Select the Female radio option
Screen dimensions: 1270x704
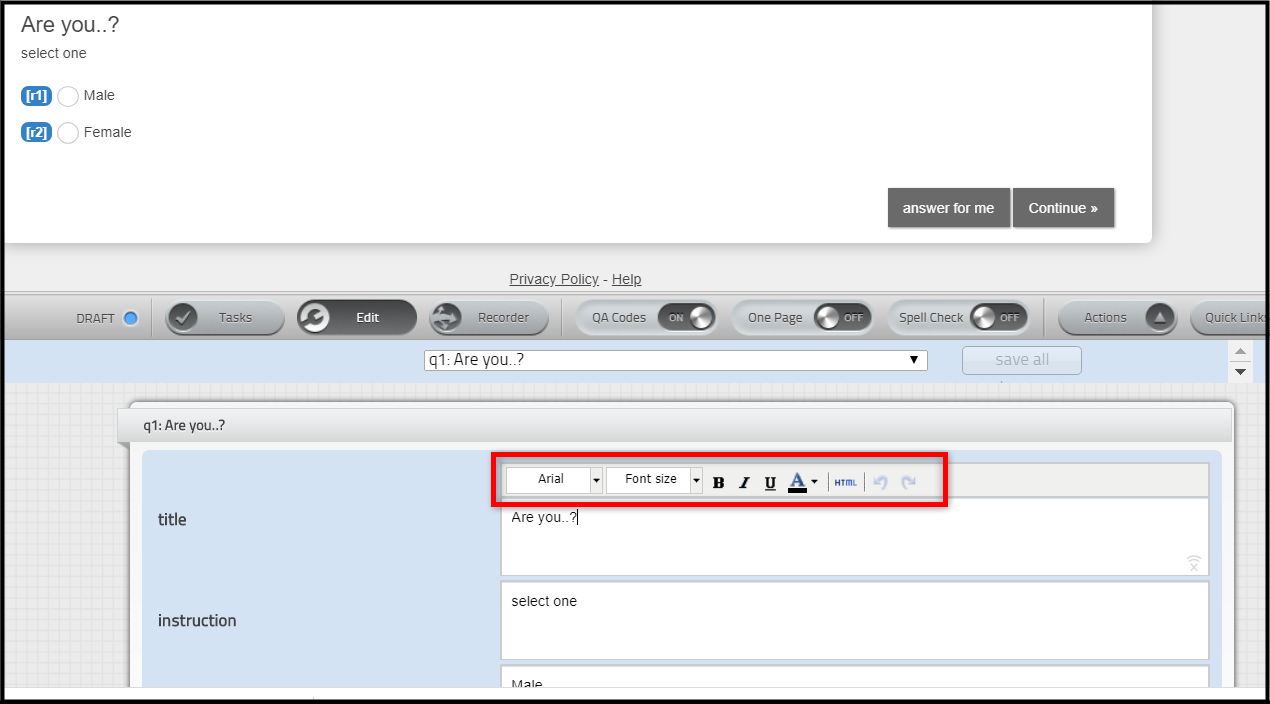[68, 133]
